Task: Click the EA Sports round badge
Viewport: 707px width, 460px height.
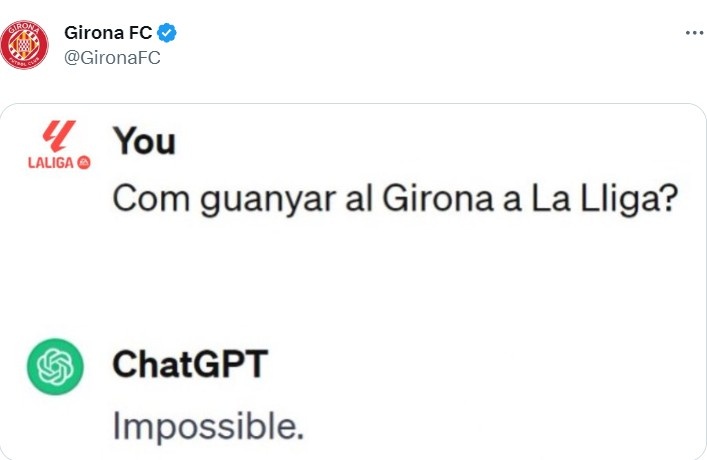Action: [84, 162]
